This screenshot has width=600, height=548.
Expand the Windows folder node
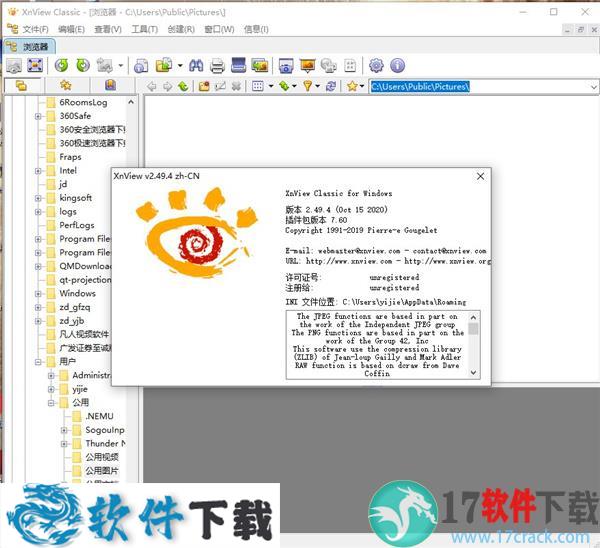click(x=38, y=294)
